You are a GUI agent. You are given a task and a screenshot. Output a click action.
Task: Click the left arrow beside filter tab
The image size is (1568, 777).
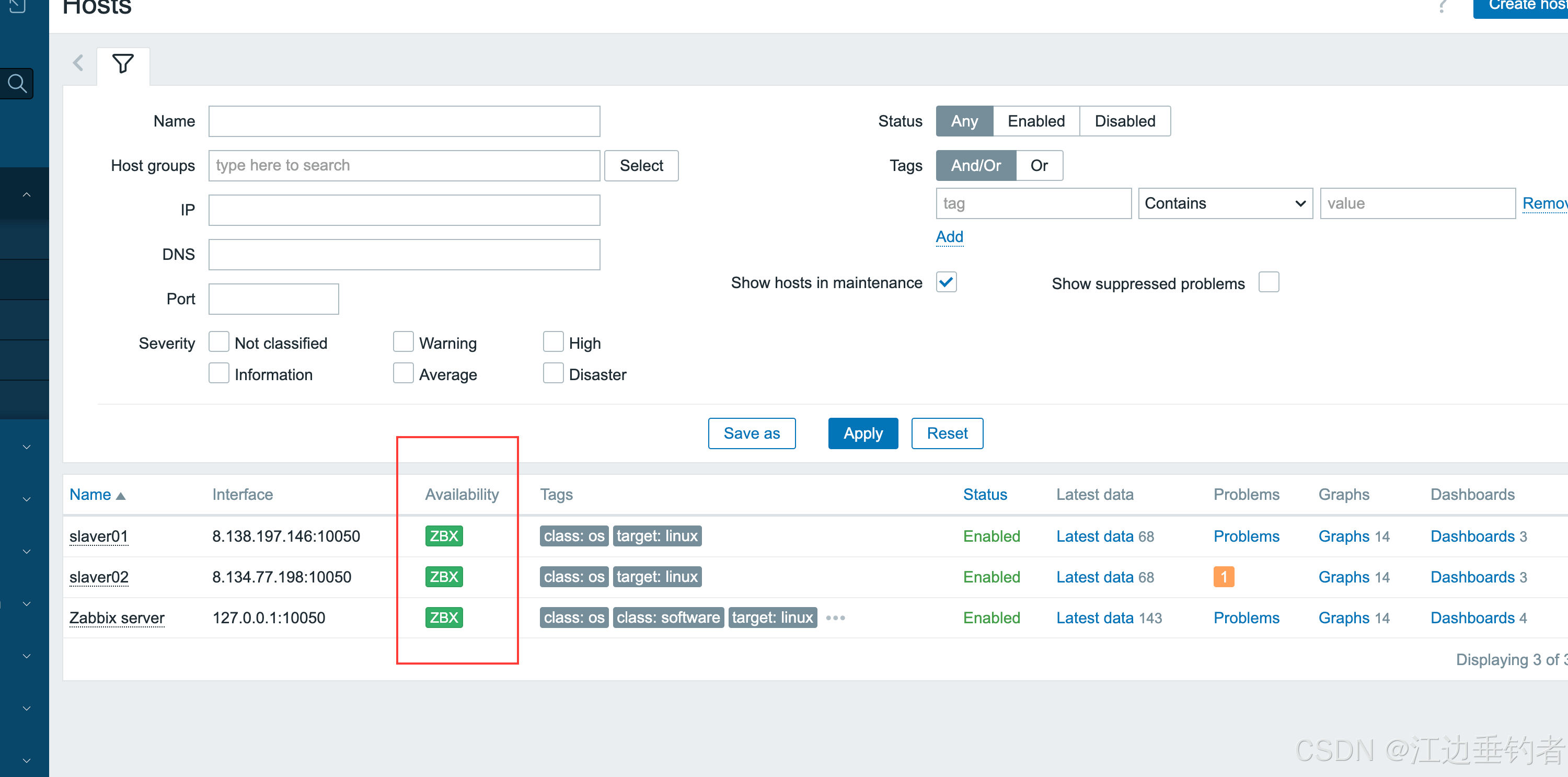point(78,63)
